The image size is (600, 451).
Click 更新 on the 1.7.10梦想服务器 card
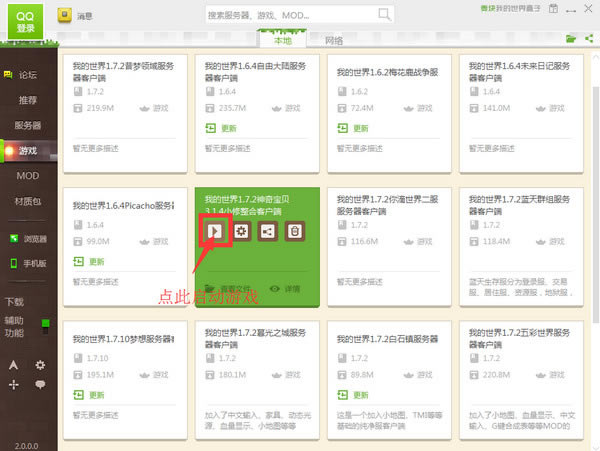click(x=90, y=395)
